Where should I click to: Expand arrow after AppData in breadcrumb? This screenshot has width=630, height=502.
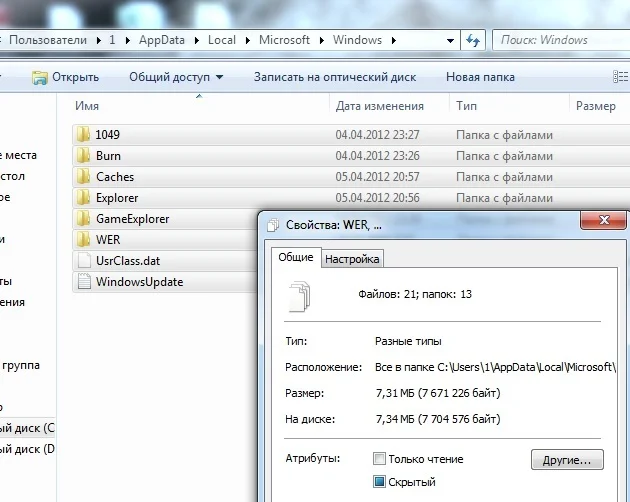click(197, 40)
